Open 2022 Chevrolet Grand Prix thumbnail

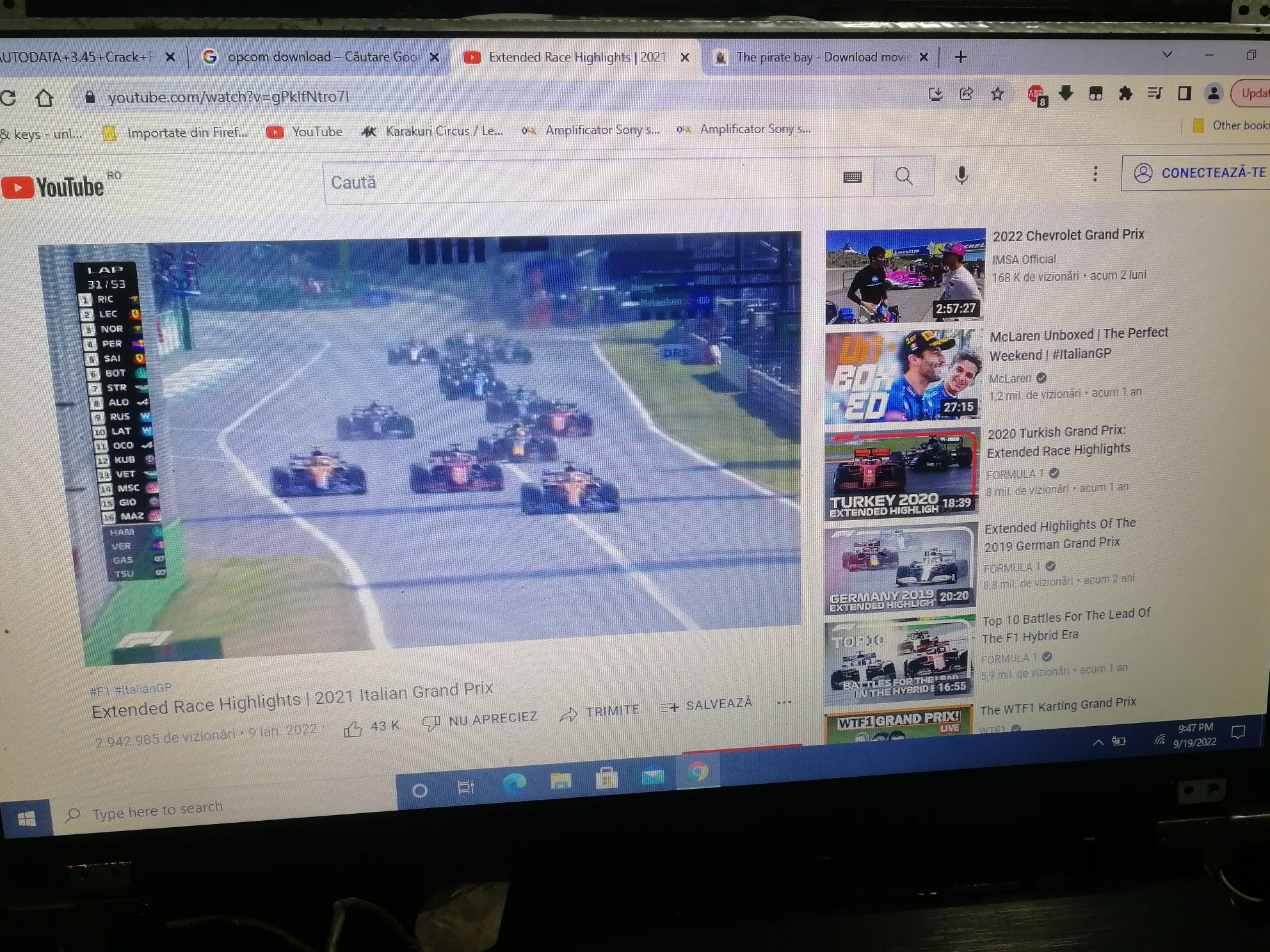(x=905, y=276)
